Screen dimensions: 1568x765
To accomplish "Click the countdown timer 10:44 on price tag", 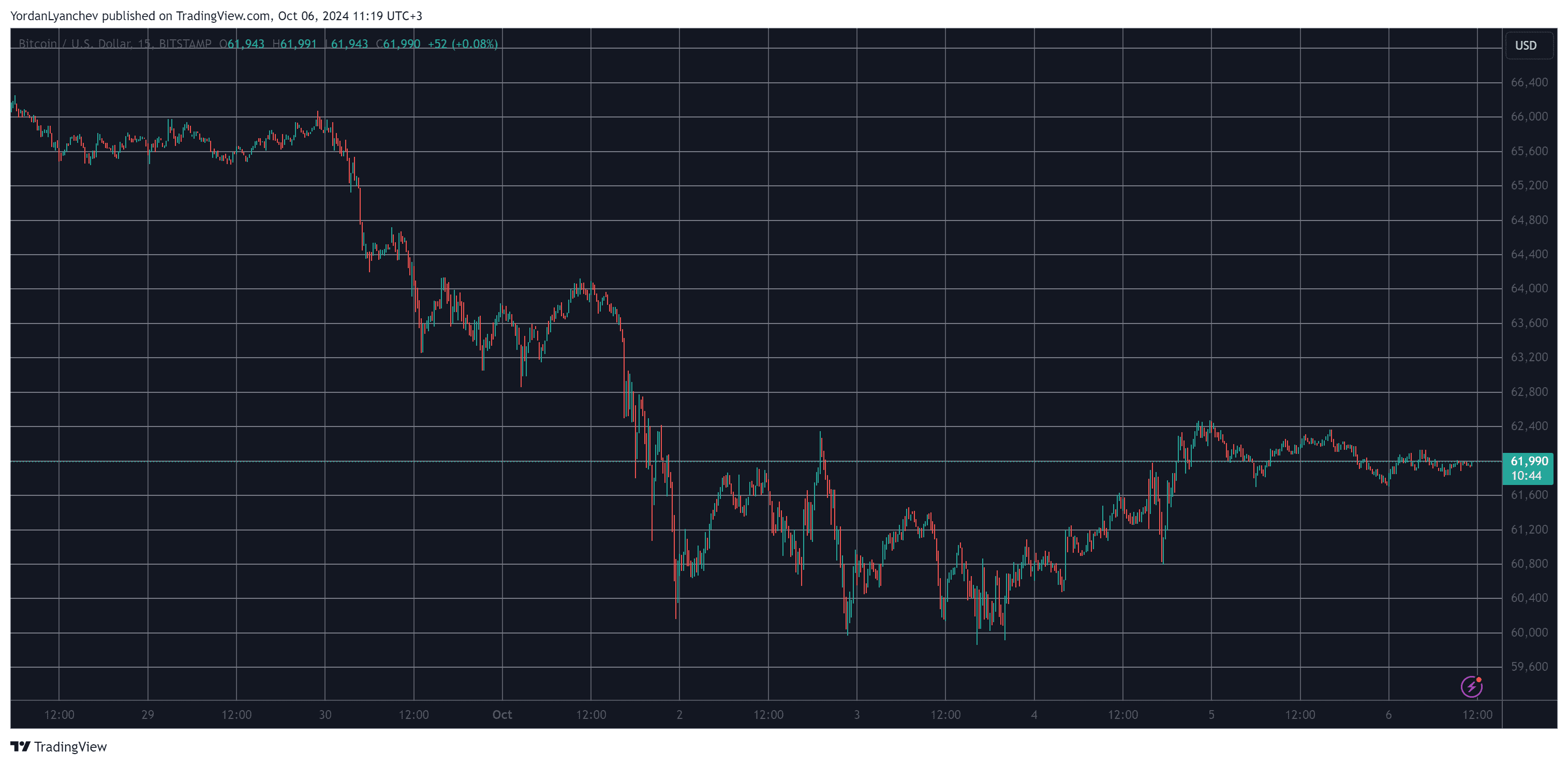I will click(x=1526, y=476).
